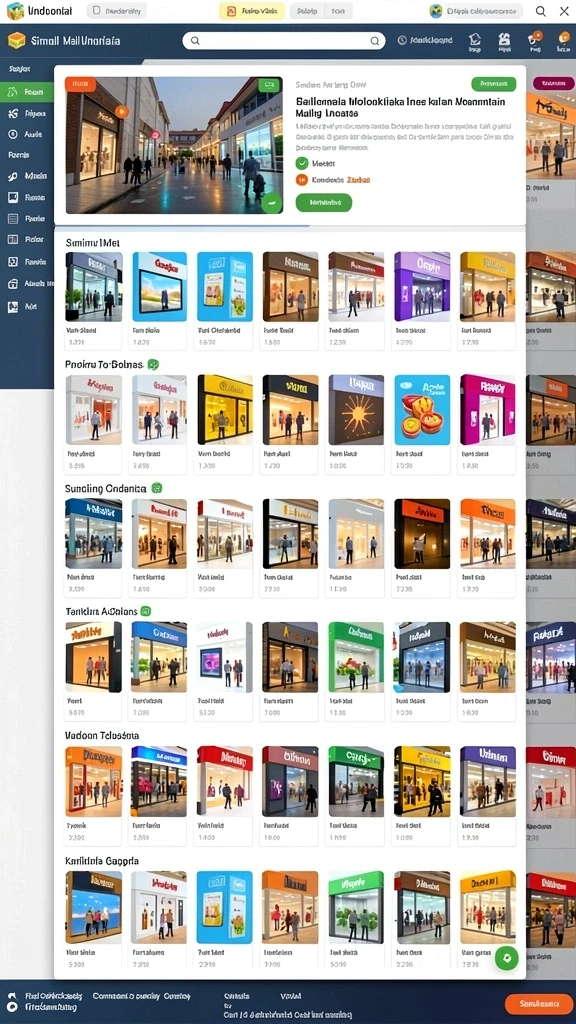Click the green round icon on the hero mall photo
The image size is (576, 1024).
click(272, 202)
